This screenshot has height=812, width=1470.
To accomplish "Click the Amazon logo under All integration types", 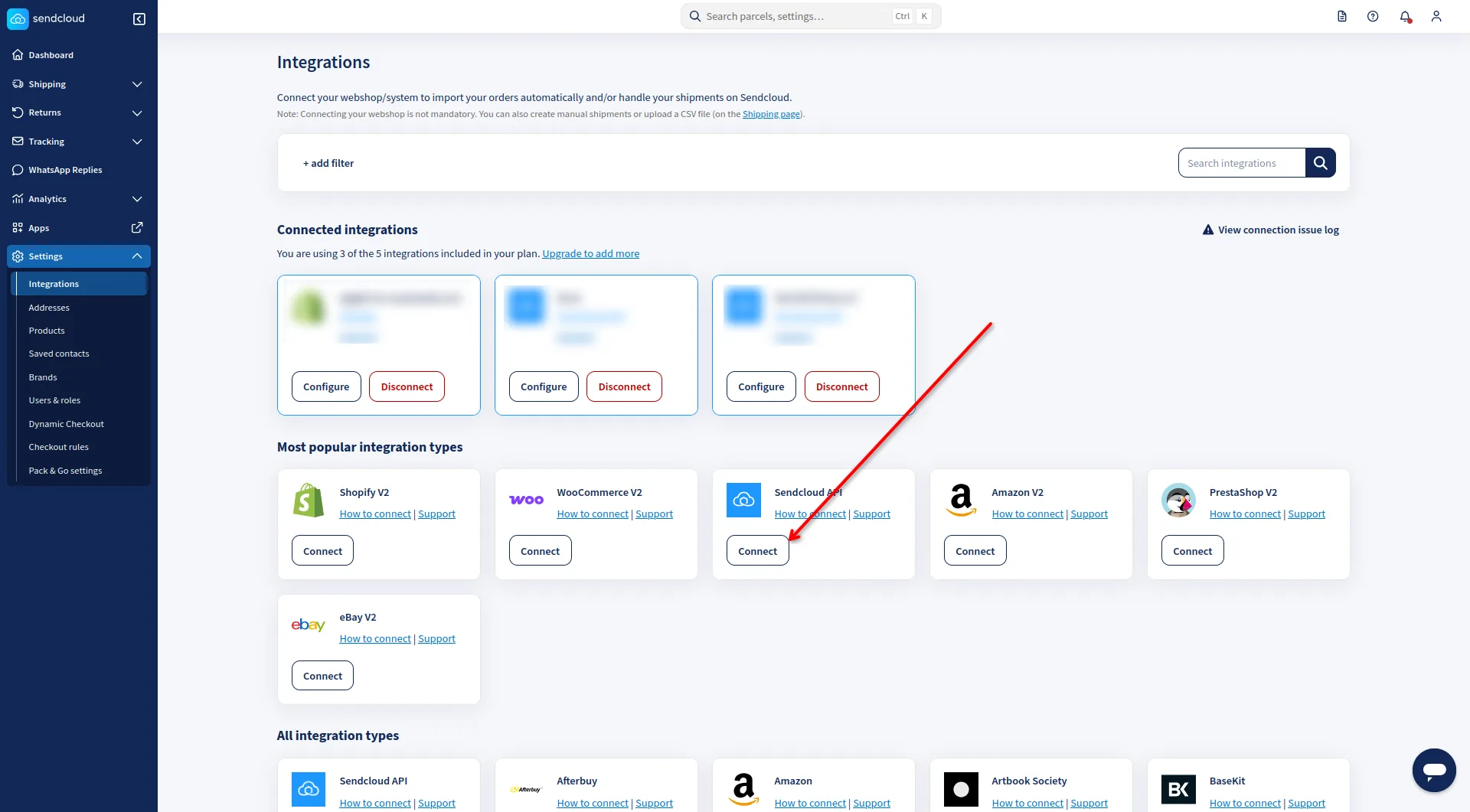I will 743,789.
